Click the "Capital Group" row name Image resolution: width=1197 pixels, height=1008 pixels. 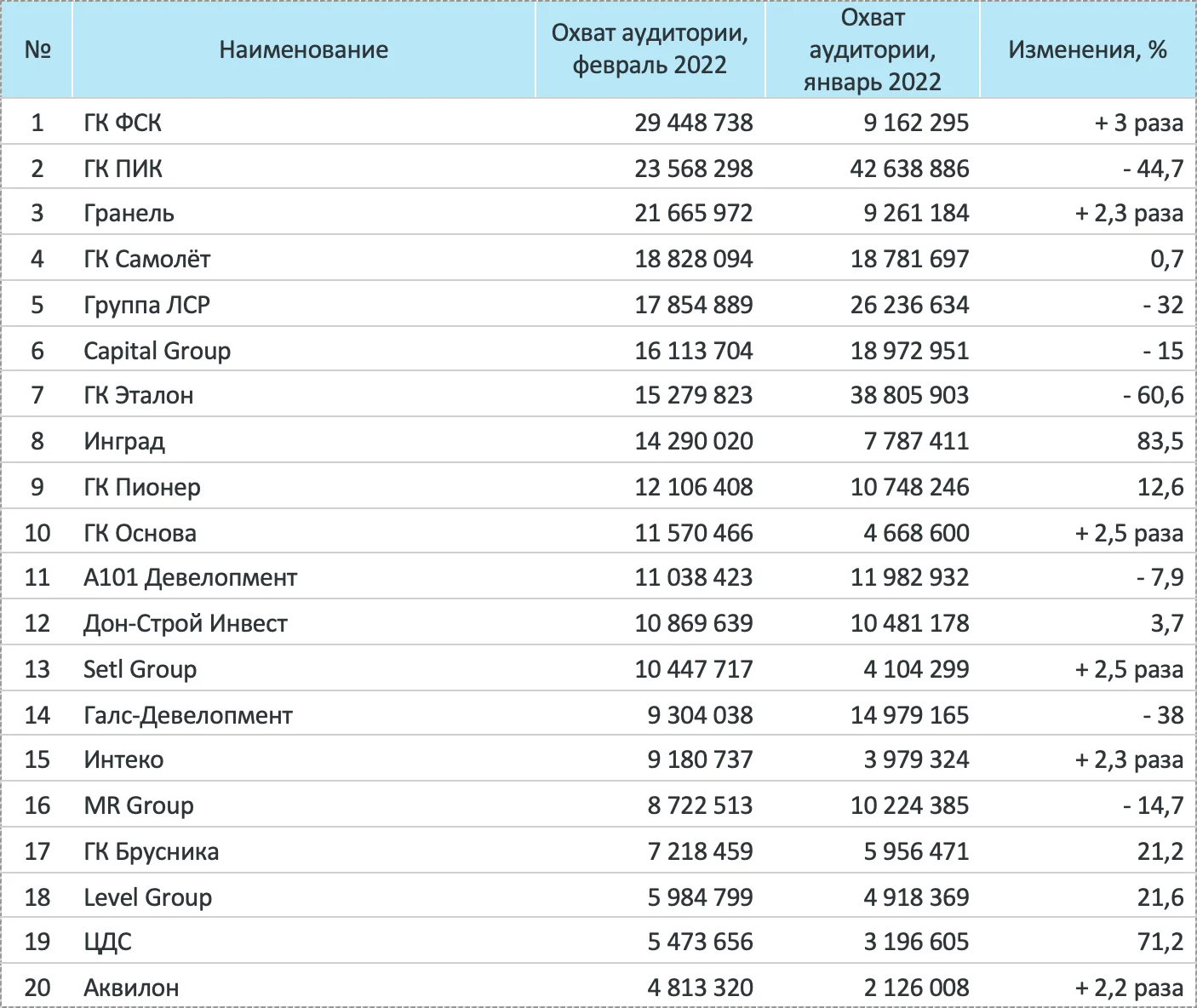(157, 351)
